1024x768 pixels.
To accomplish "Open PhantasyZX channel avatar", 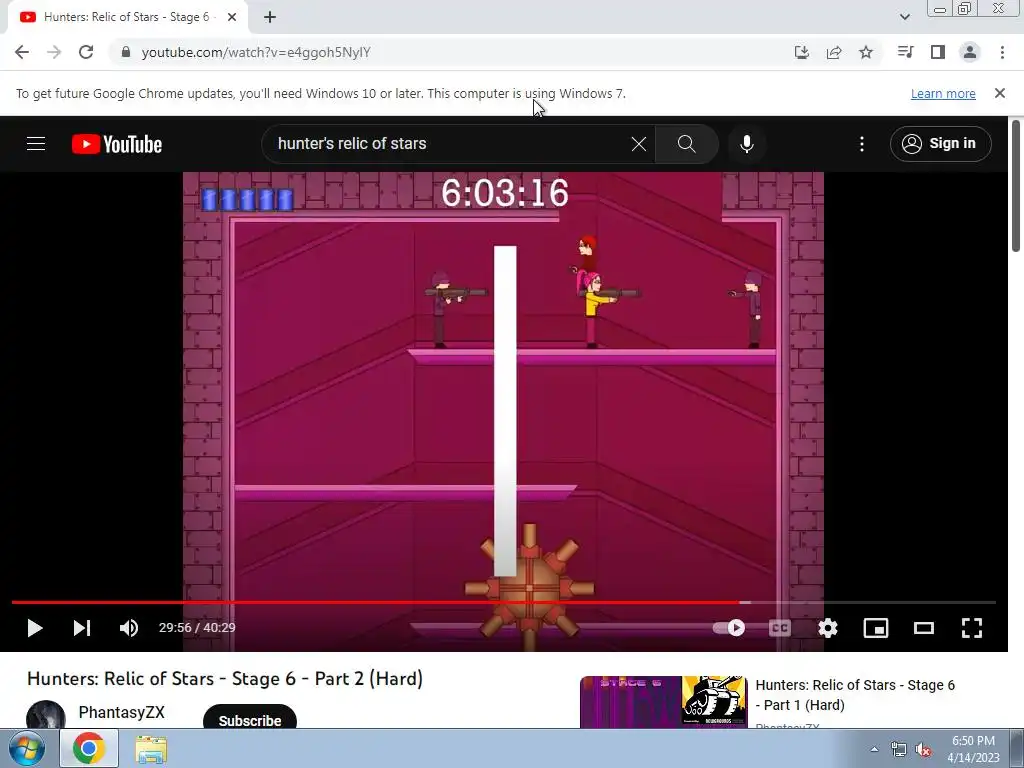I will [46, 714].
